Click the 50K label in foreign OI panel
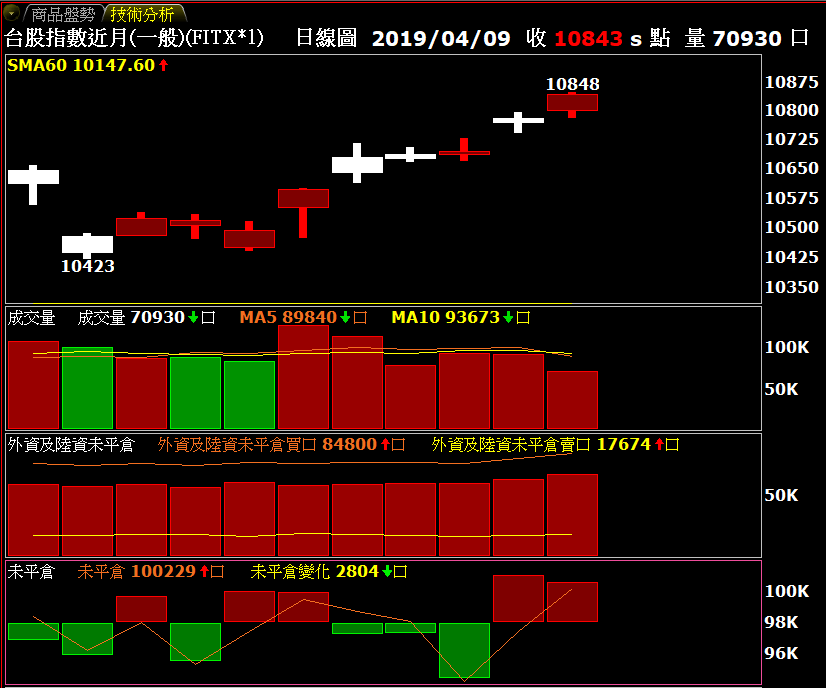Screen dimensions: 826x688 pyautogui.click(x=781, y=495)
